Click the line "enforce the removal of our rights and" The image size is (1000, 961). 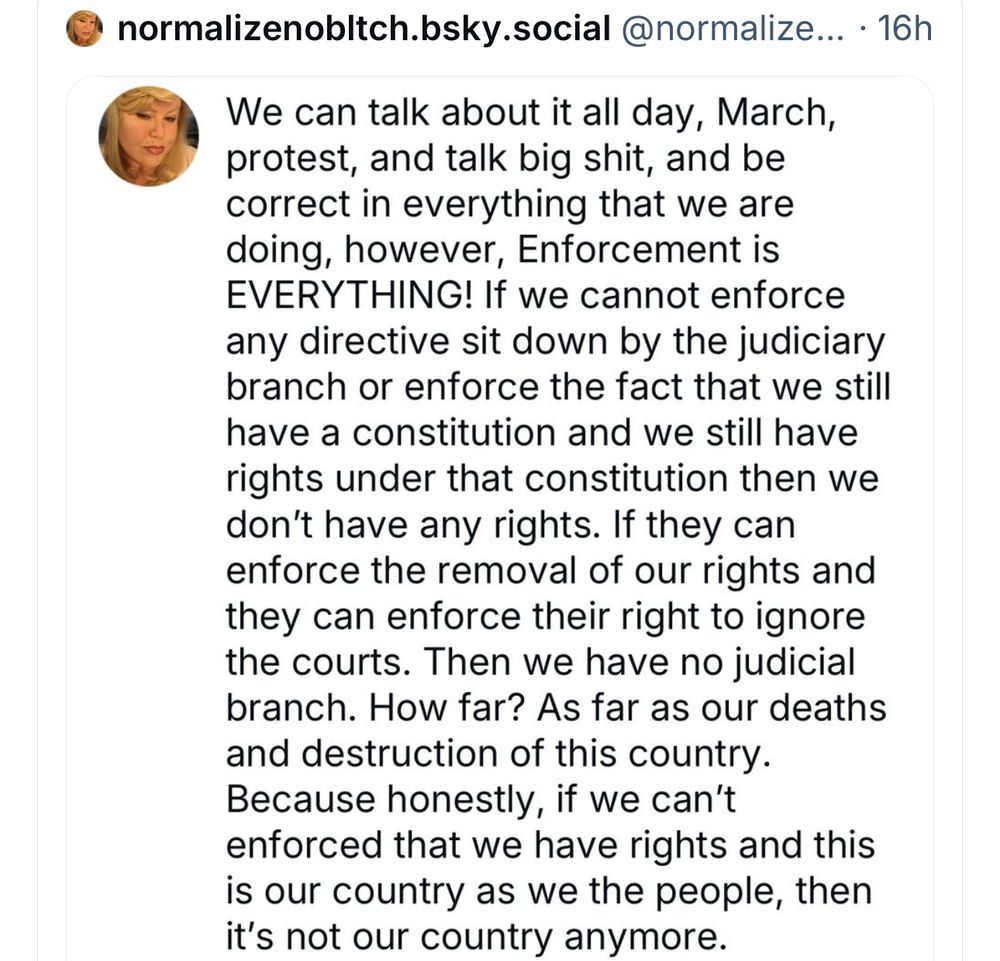click(x=551, y=571)
